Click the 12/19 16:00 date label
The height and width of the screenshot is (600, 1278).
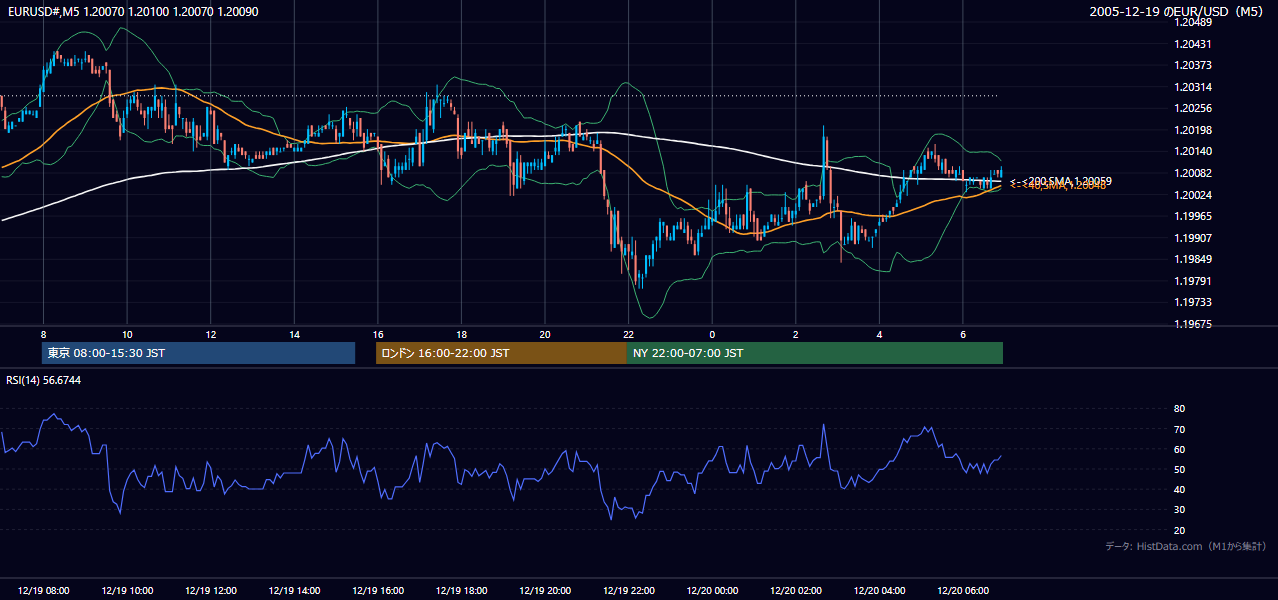(x=378, y=591)
